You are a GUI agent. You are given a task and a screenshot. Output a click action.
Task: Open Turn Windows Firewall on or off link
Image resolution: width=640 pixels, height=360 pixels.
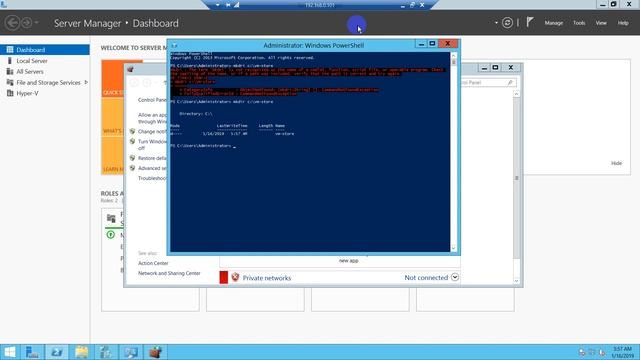(x=152, y=144)
